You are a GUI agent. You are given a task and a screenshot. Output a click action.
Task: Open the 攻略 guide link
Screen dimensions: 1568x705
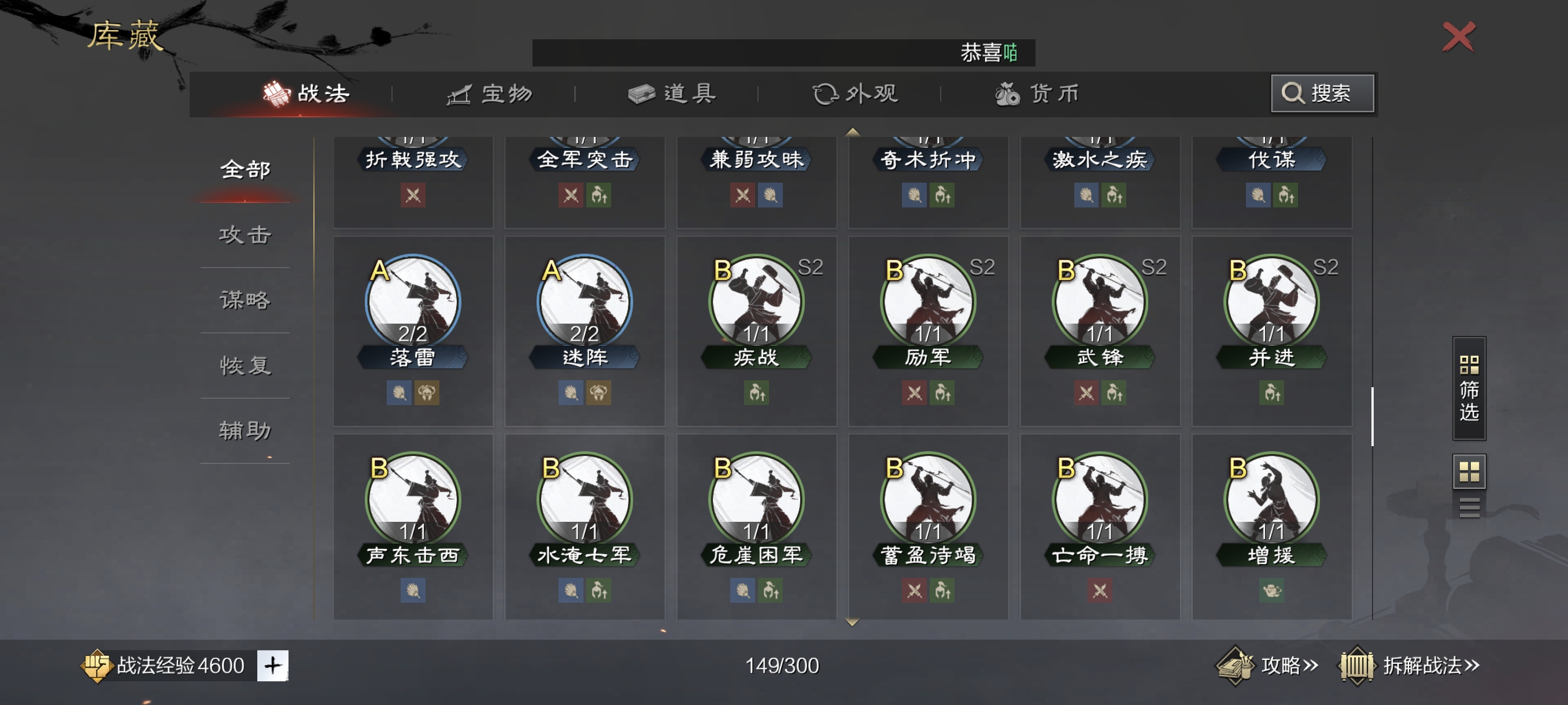[1267, 666]
